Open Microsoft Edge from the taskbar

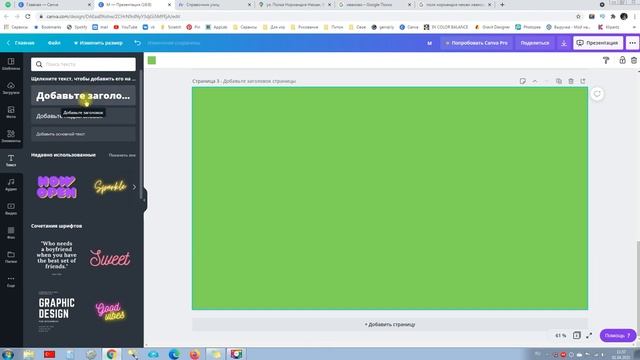(x=174, y=354)
